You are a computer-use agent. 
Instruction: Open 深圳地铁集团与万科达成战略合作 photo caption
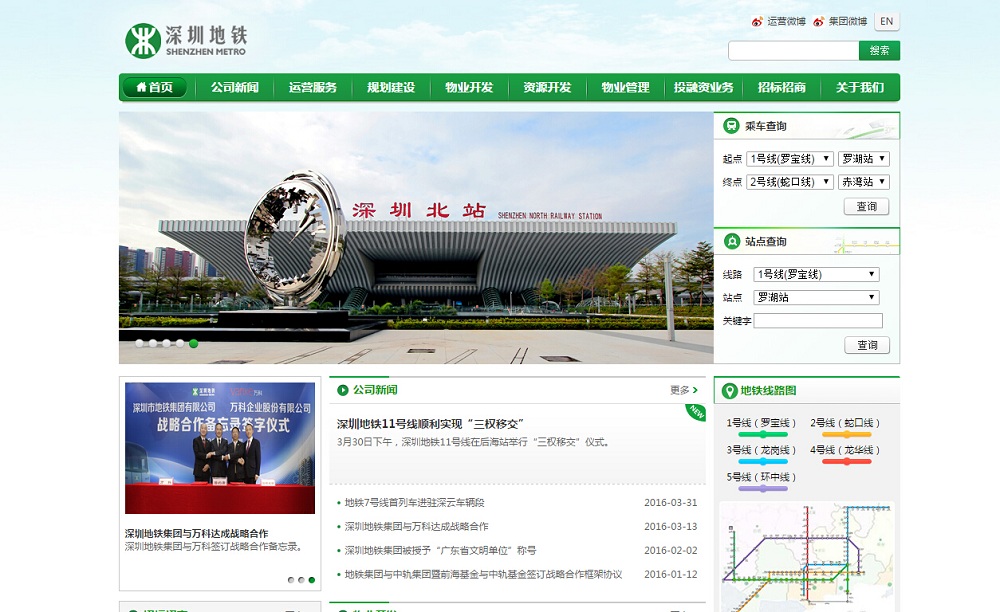(196, 533)
